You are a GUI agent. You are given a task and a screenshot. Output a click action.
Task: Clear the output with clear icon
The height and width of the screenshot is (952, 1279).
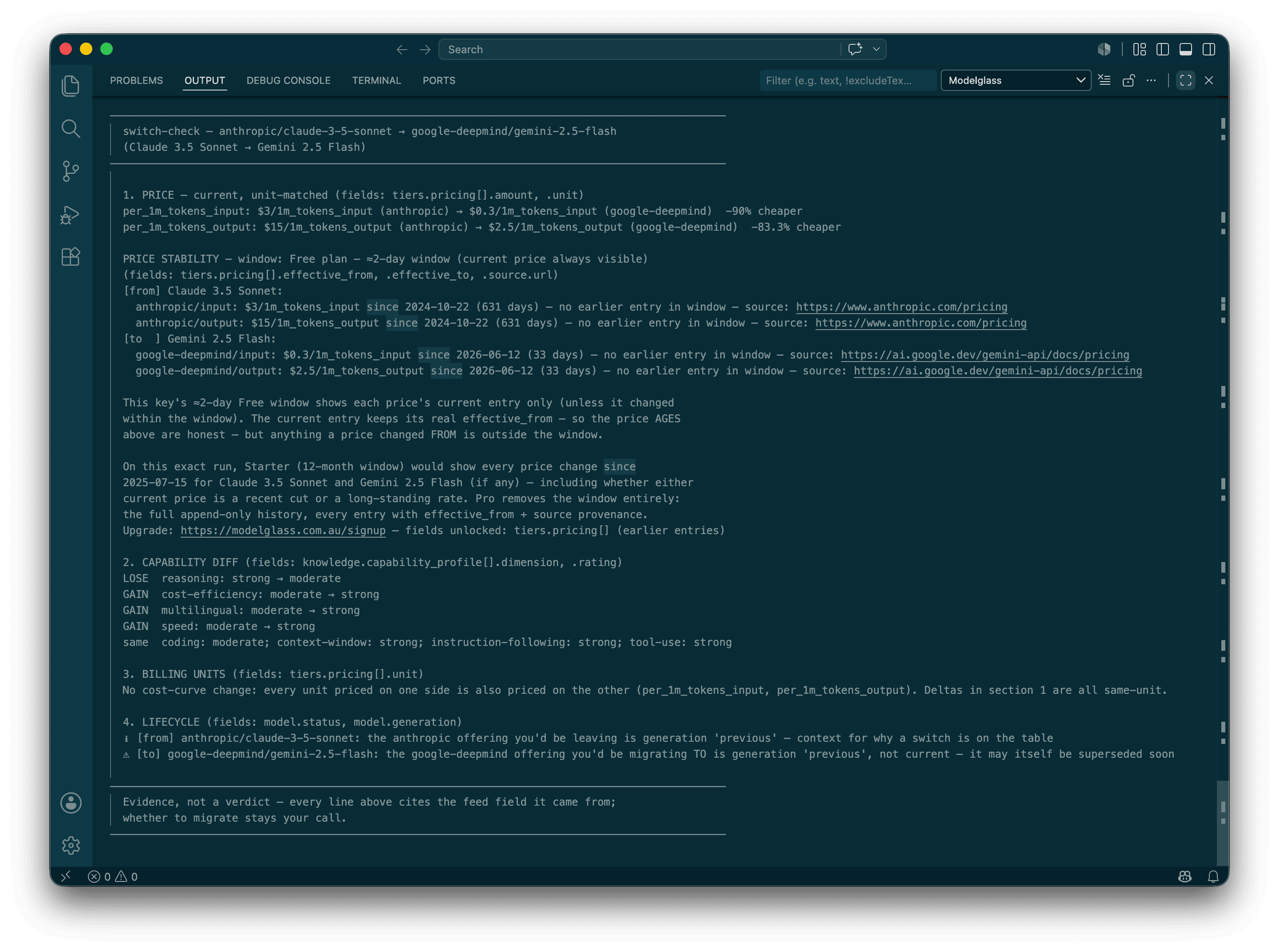1104,80
